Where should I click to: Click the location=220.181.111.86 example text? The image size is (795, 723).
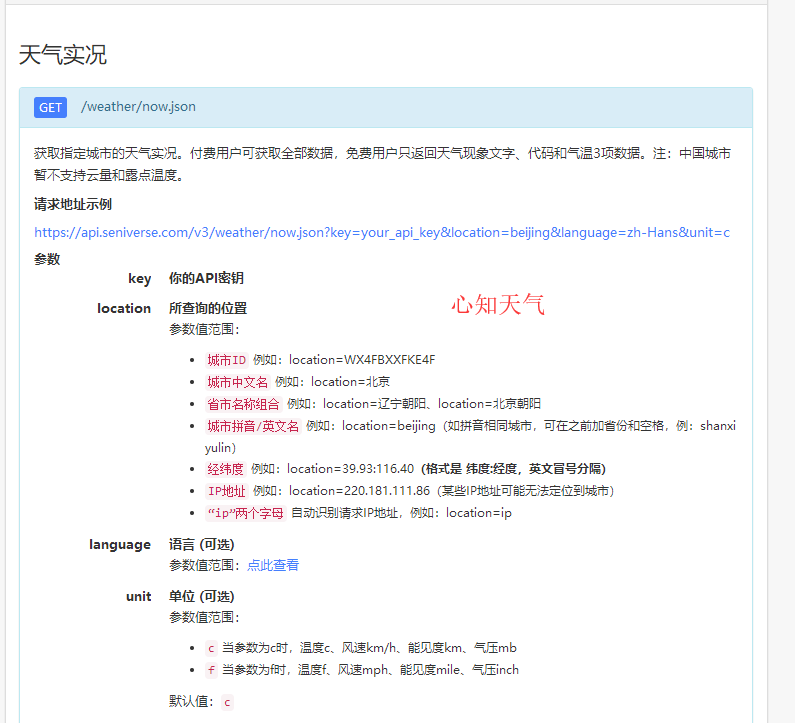(359, 491)
